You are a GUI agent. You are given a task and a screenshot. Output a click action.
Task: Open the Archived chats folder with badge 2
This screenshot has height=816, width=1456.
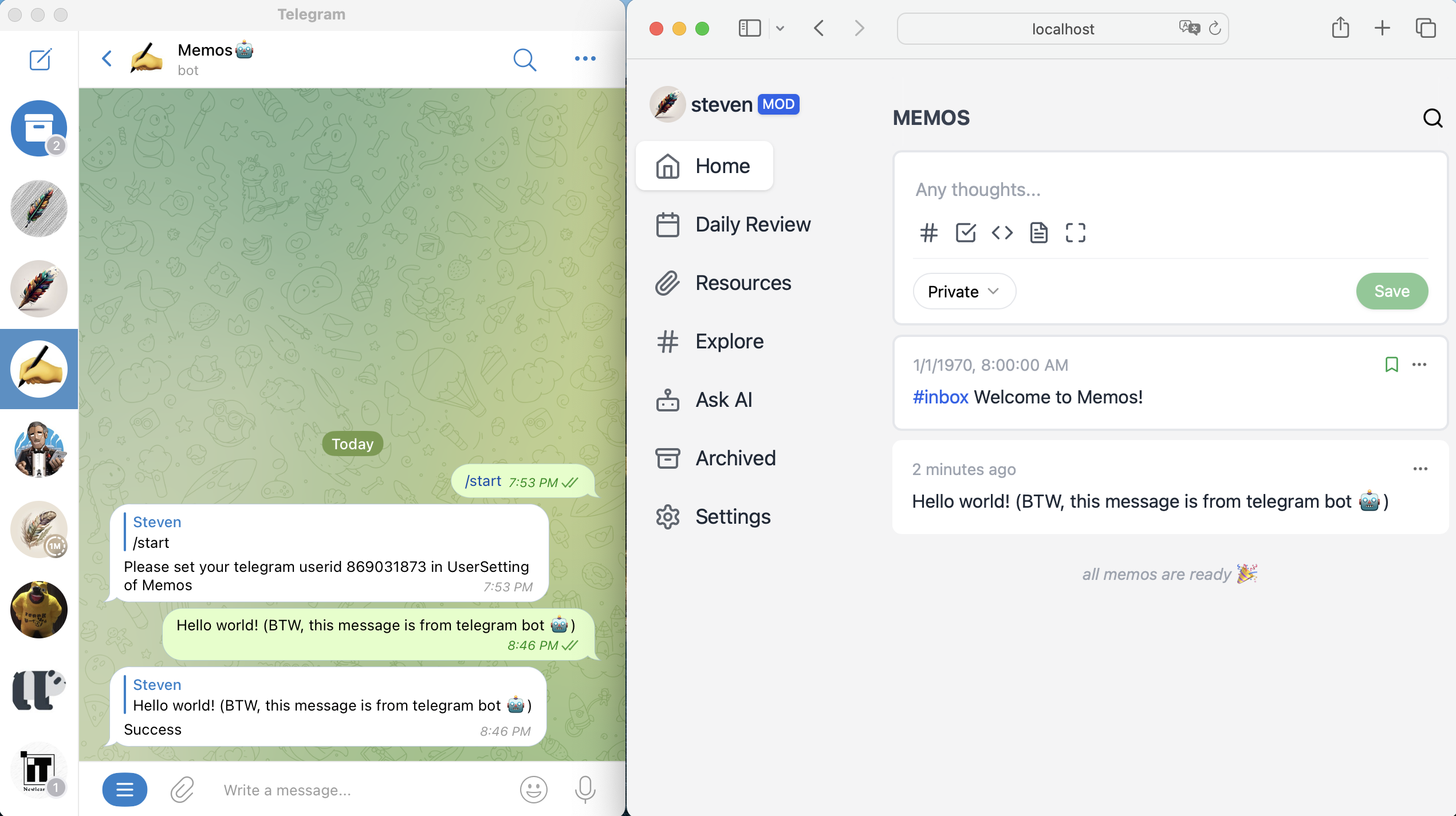[39, 128]
